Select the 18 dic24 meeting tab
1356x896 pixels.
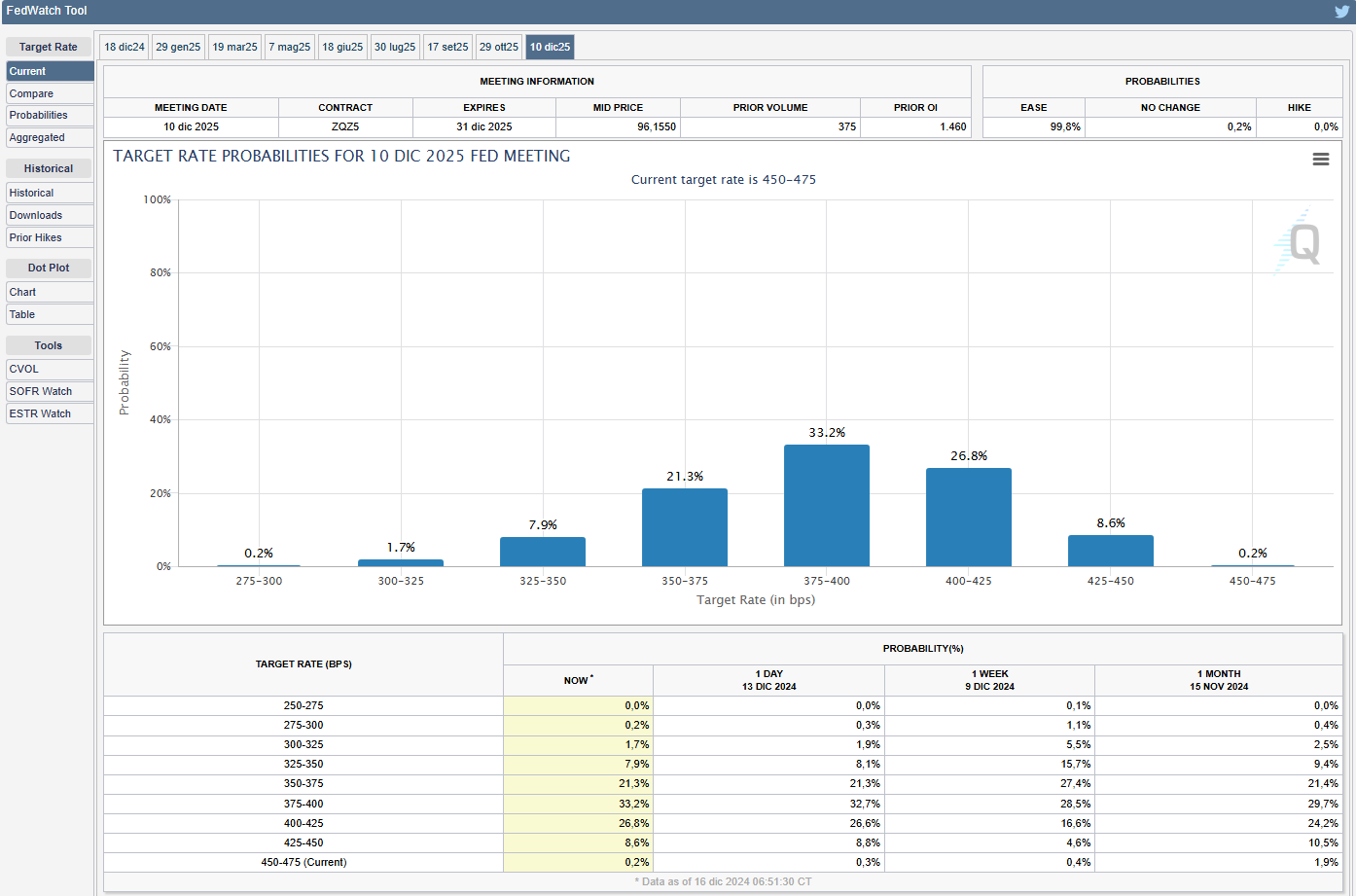coord(125,47)
